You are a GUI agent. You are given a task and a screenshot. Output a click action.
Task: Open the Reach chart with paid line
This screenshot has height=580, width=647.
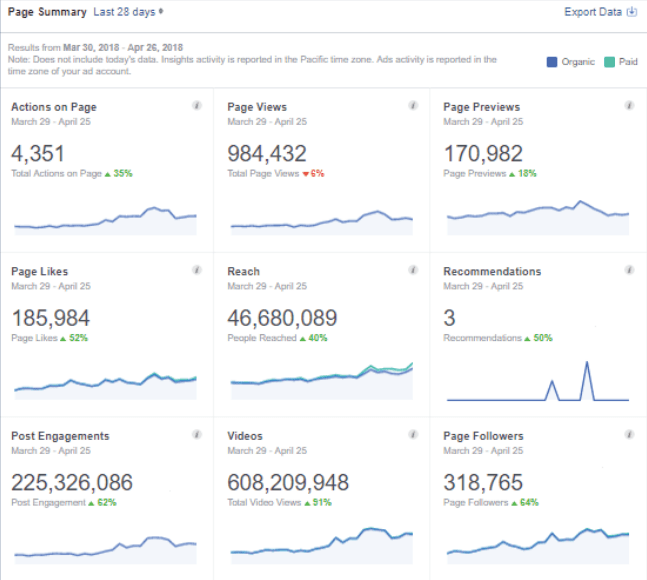321,378
